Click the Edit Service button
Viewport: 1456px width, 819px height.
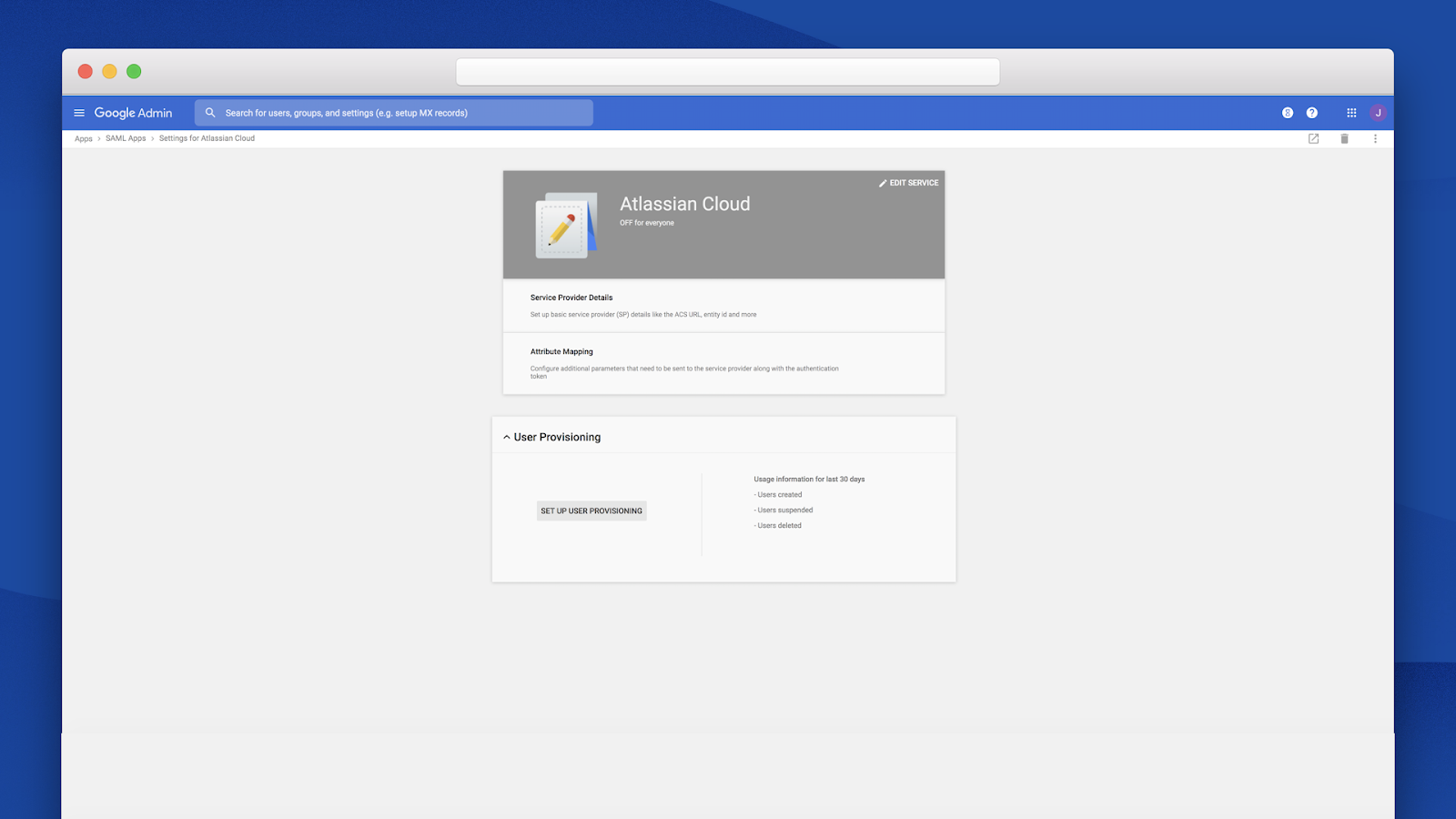click(x=908, y=183)
